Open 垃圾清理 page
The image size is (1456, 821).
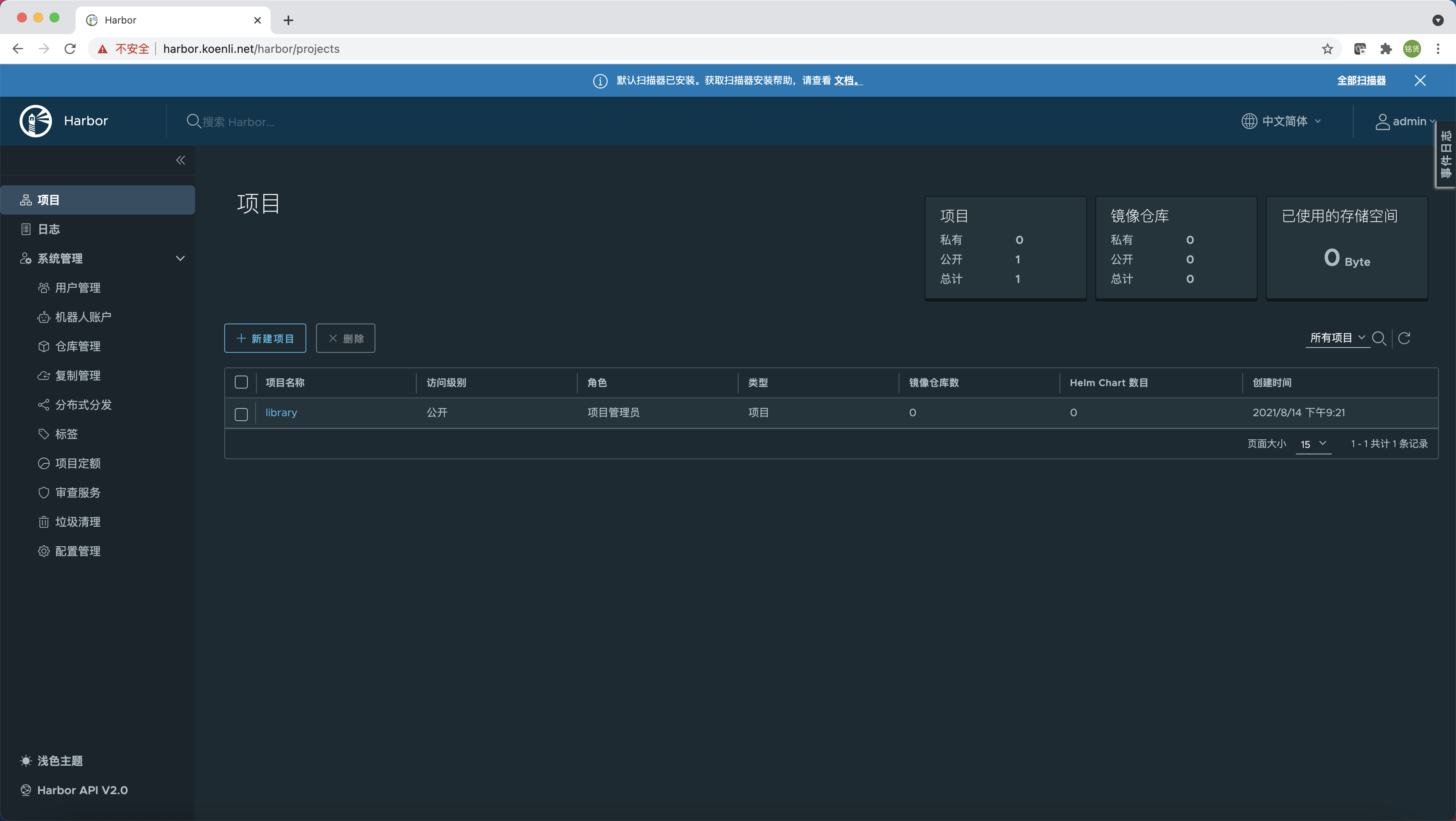click(78, 522)
